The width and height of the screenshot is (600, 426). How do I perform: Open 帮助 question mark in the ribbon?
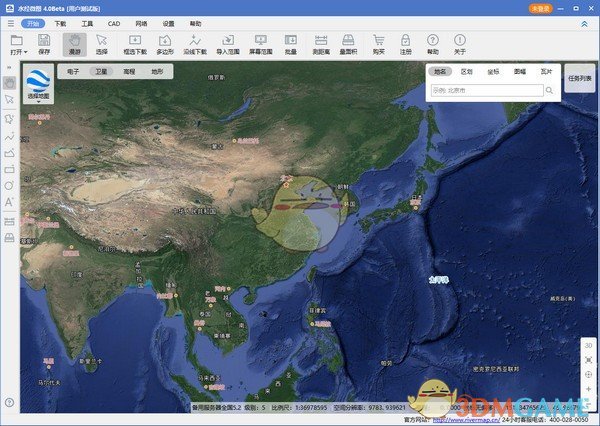[x=433, y=44]
